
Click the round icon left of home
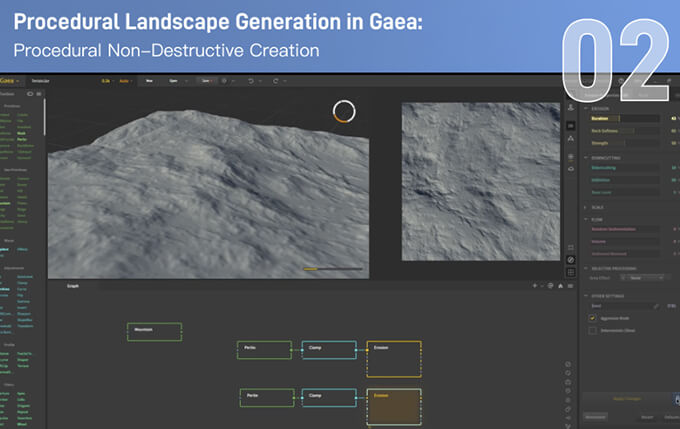[x=550, y=286]
